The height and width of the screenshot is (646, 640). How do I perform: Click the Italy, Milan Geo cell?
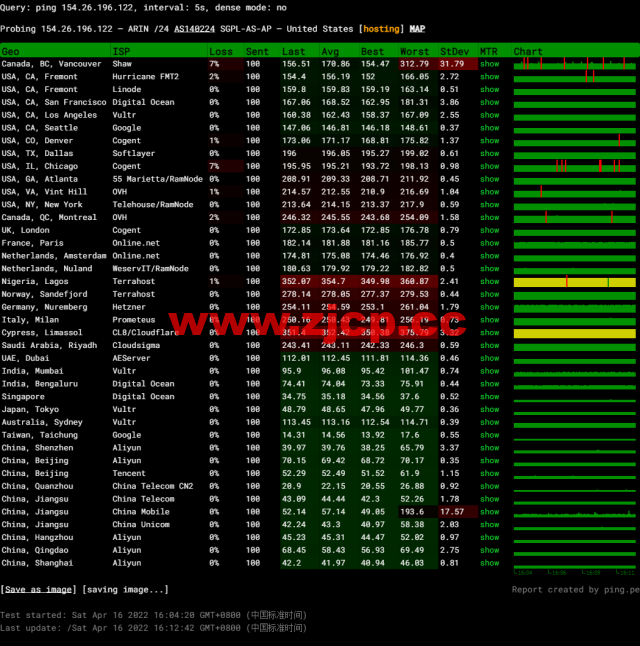[x=30, y=320]
